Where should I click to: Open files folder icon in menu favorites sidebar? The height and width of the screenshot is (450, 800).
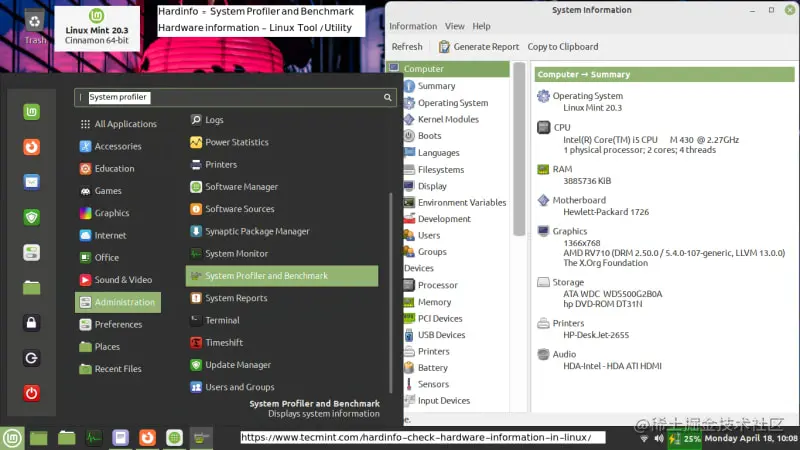point(31,288)
